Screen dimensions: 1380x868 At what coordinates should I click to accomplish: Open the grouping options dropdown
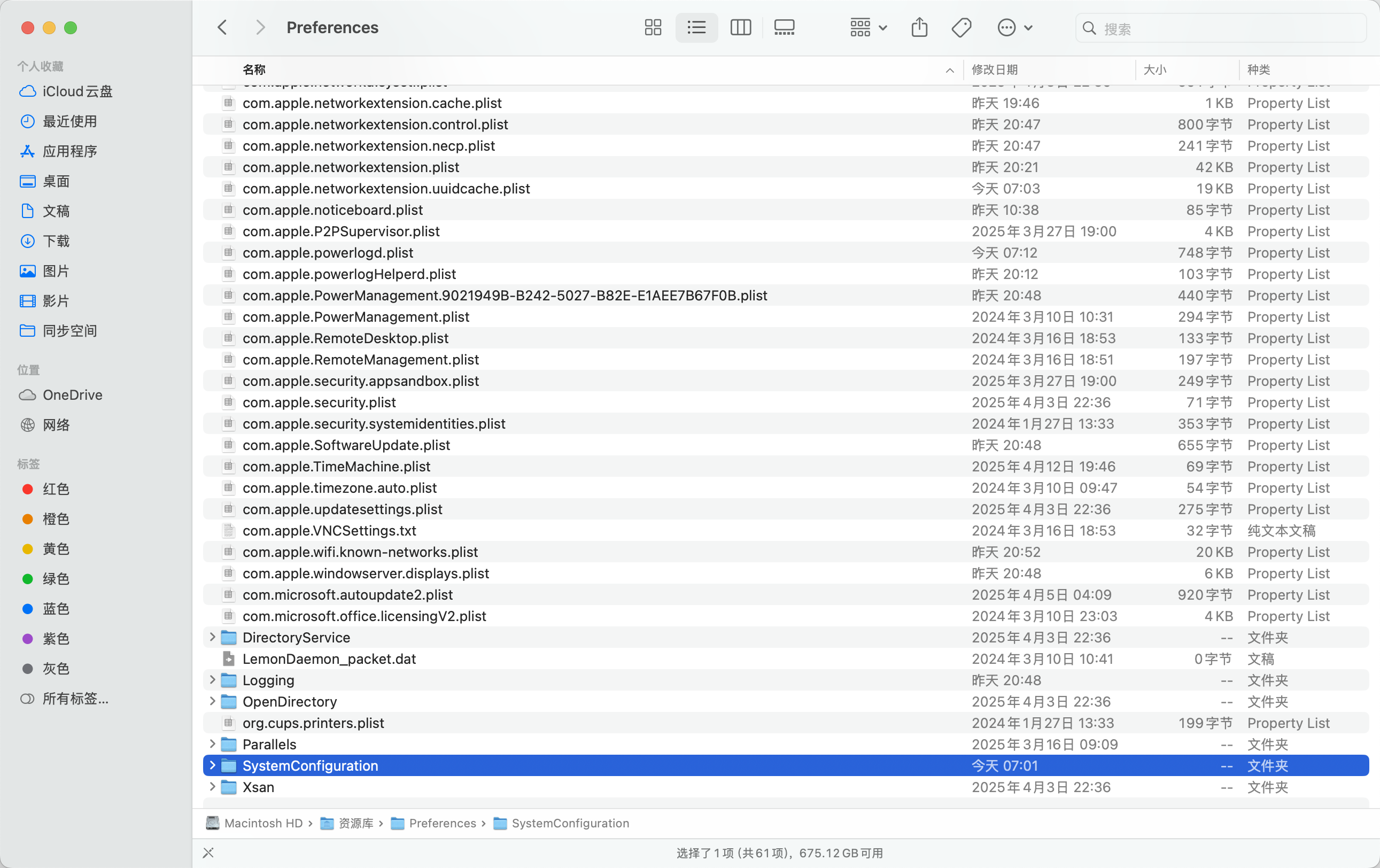(x=867, y=27)
